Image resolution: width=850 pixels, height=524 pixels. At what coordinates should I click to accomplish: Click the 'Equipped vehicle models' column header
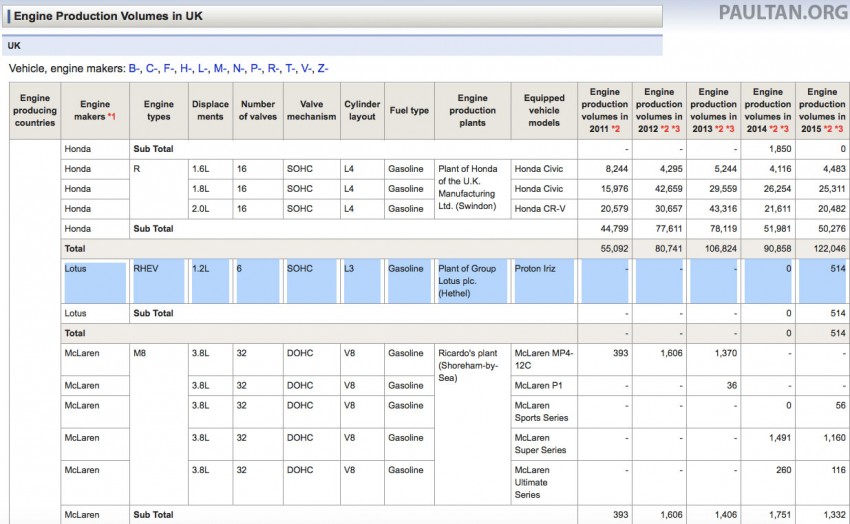point(544,111)
